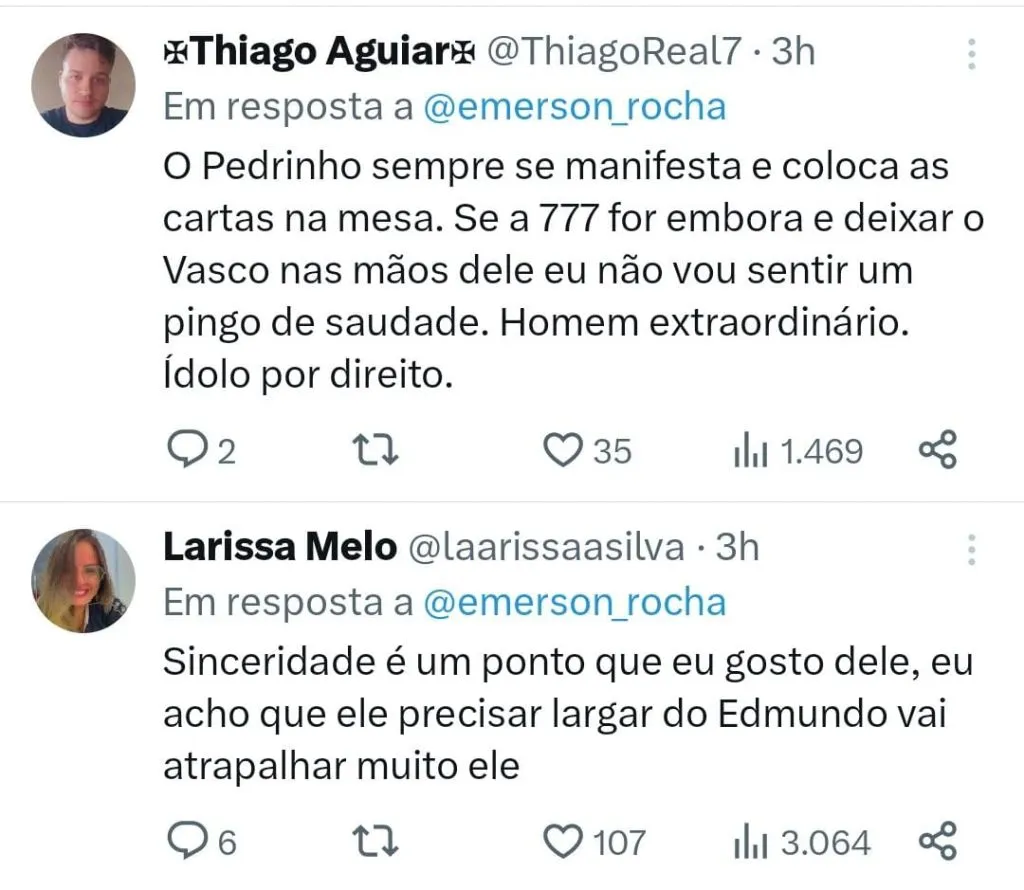This screenshot has height=890, width=1024.
Task: Click the Thiago Aguiar display name
Action: click(318, 53)
